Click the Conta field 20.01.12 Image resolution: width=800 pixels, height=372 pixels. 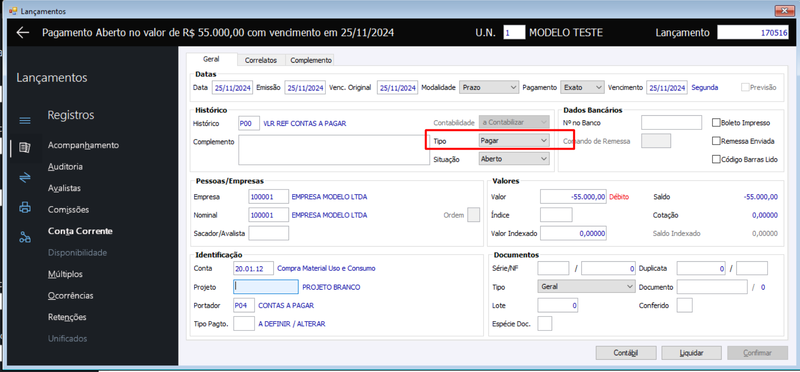click(x=253, y=268)
